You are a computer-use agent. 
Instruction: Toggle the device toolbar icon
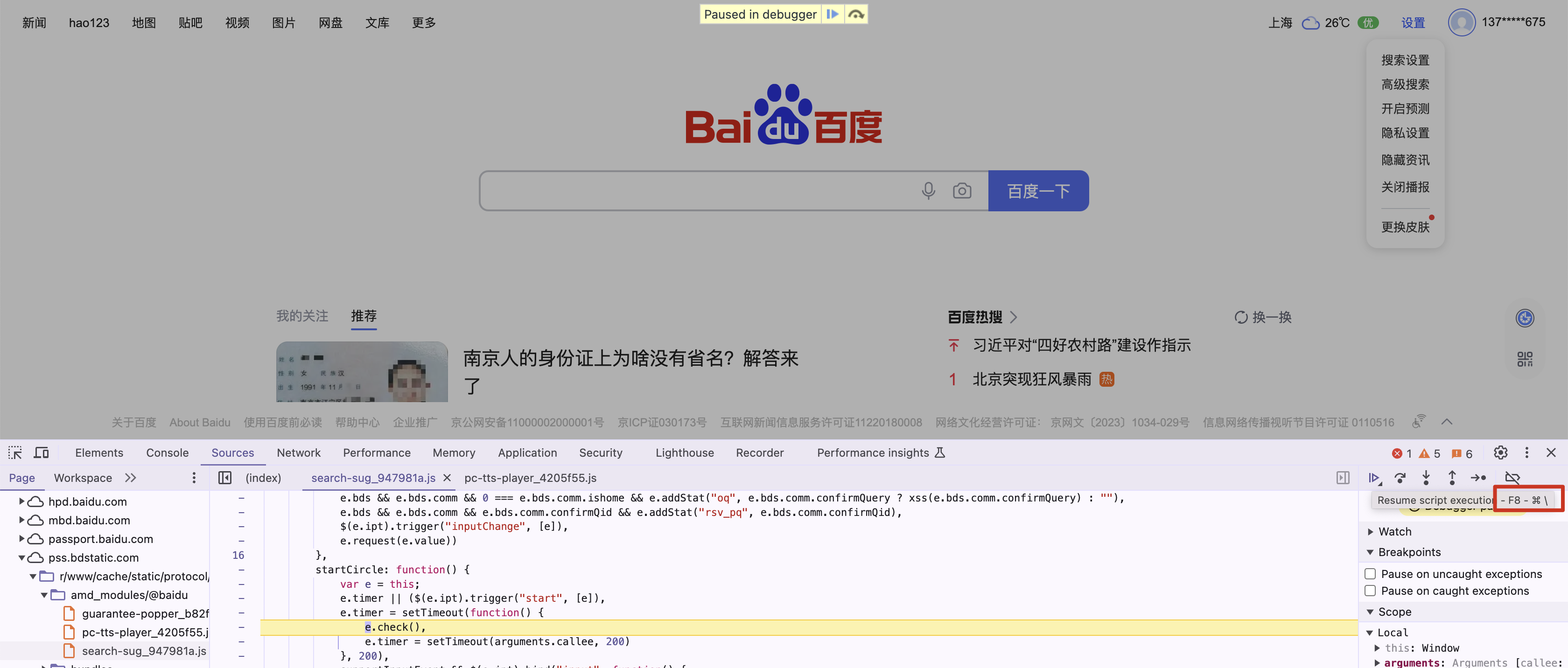click(42, 452)
